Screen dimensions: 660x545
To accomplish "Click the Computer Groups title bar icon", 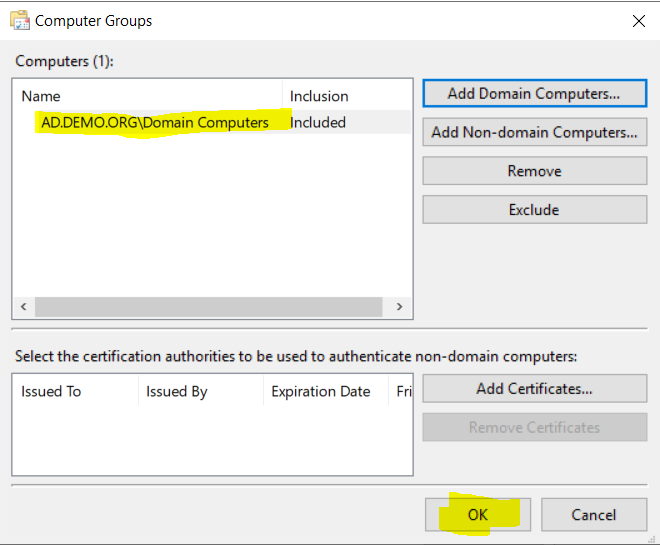I will (x=20, y=20).
